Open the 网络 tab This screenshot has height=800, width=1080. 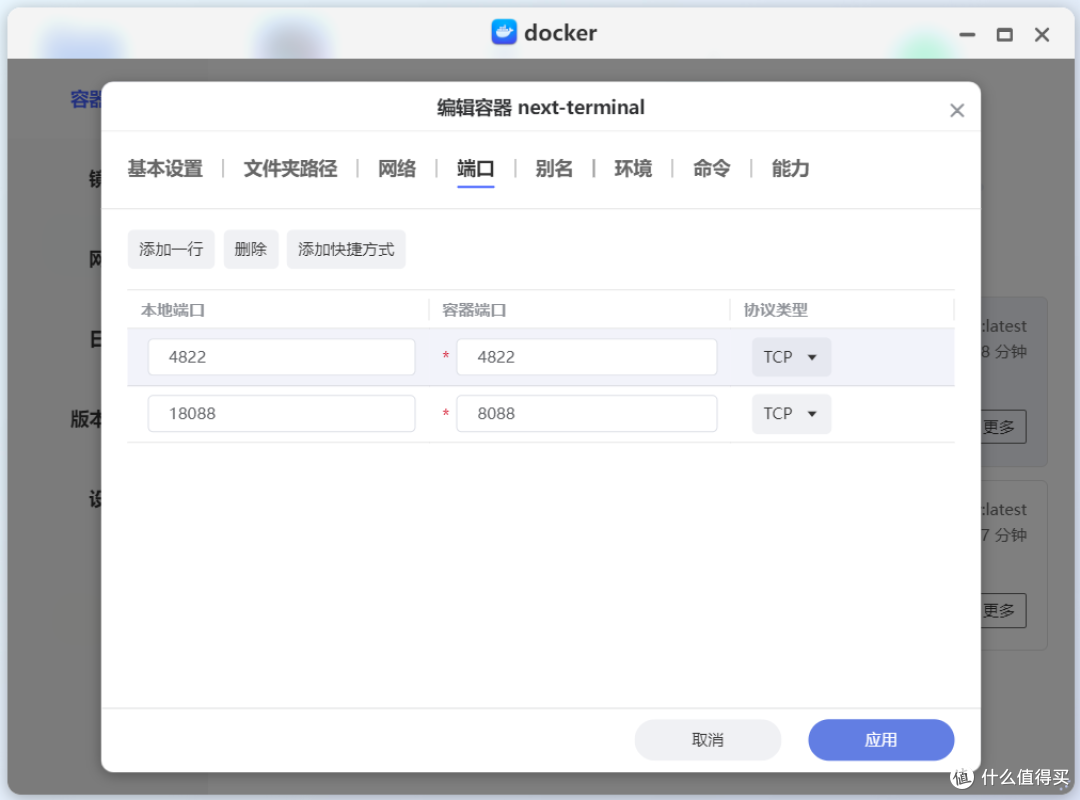(397, 169)
